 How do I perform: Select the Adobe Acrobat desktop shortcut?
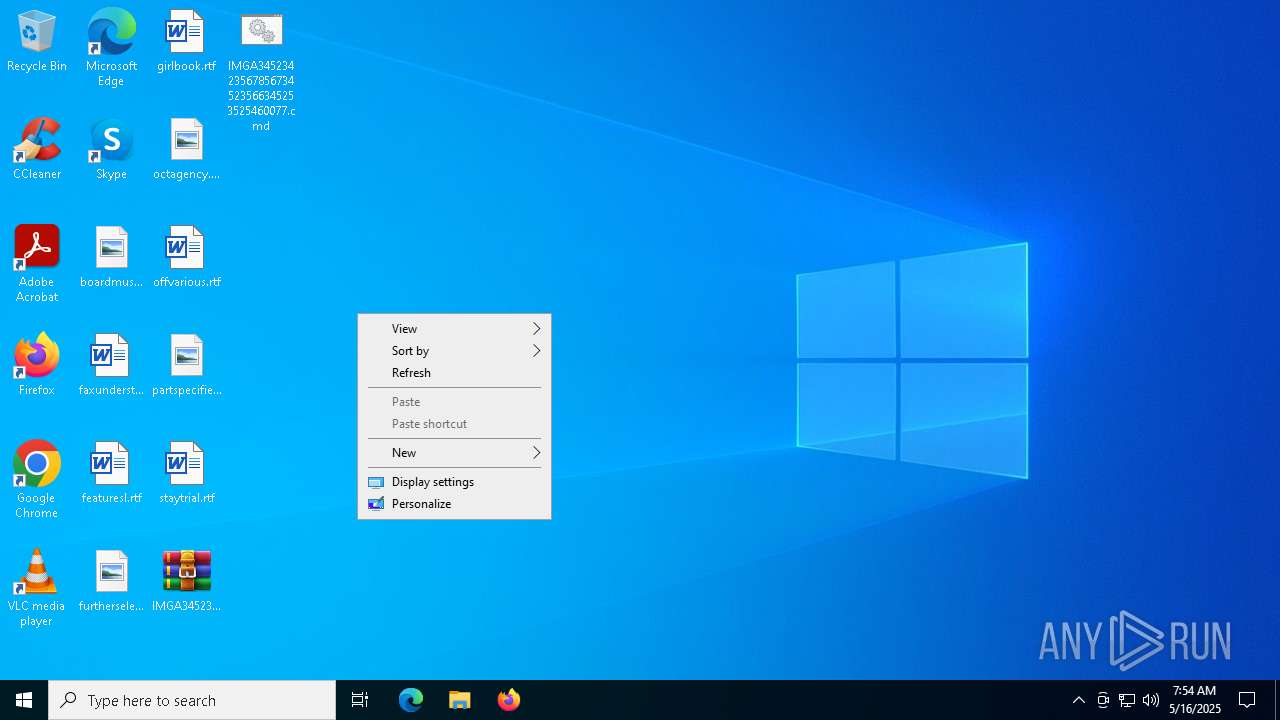click(37, 264)
